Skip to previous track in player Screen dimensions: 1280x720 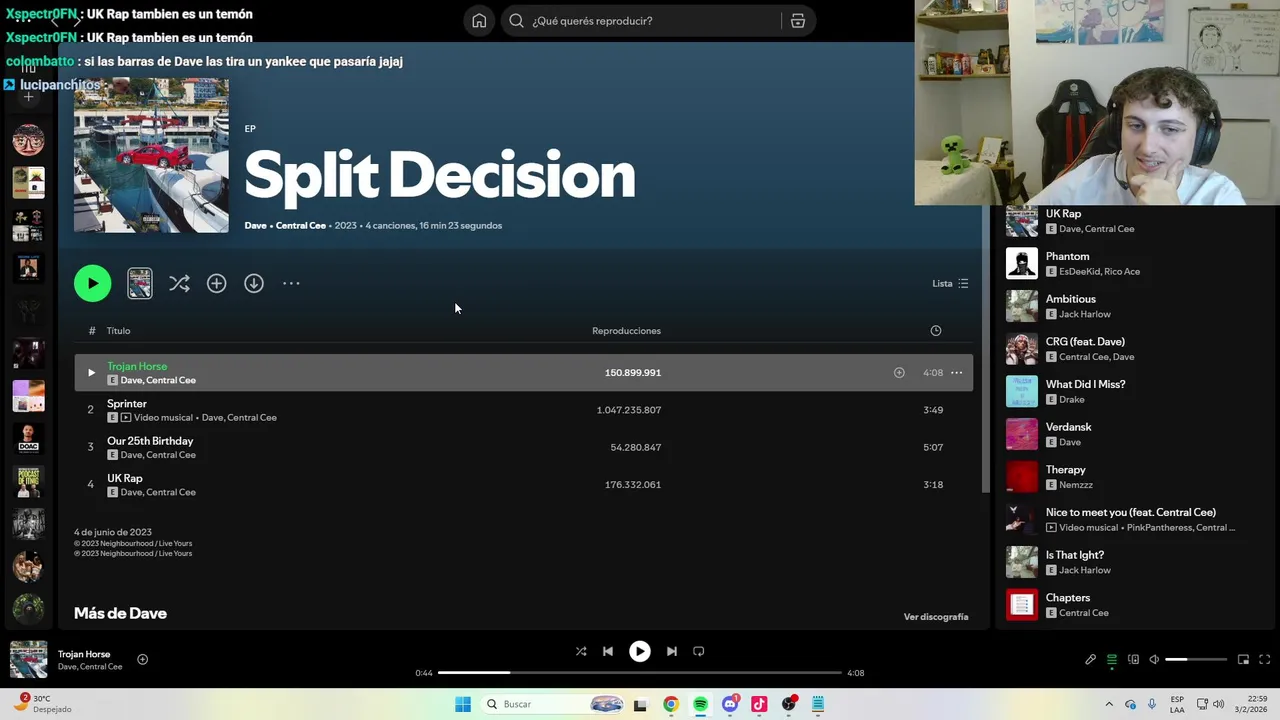608,651
